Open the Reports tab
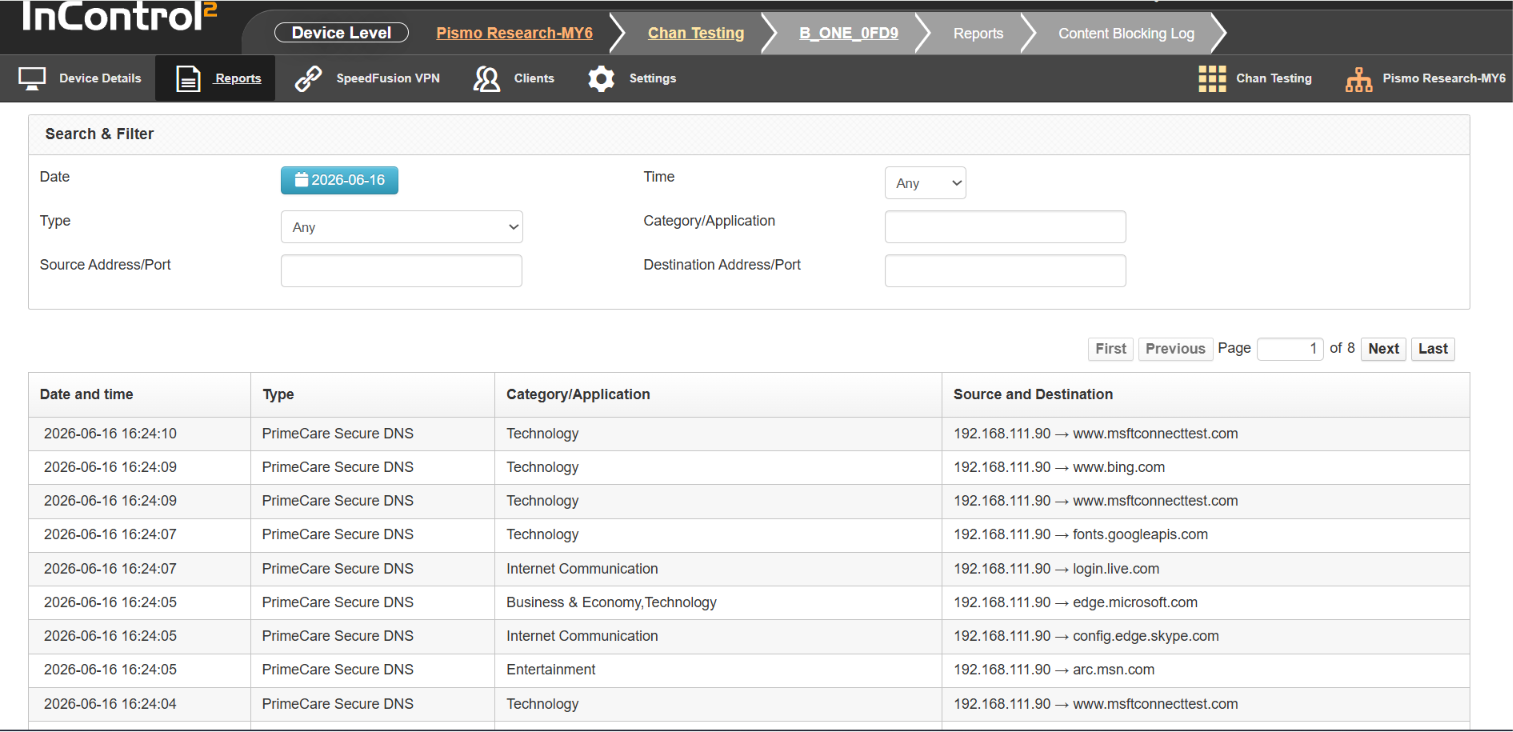The height and width of the screenshot is (732, 1513). pyautogui.click(x=215, y=79)
